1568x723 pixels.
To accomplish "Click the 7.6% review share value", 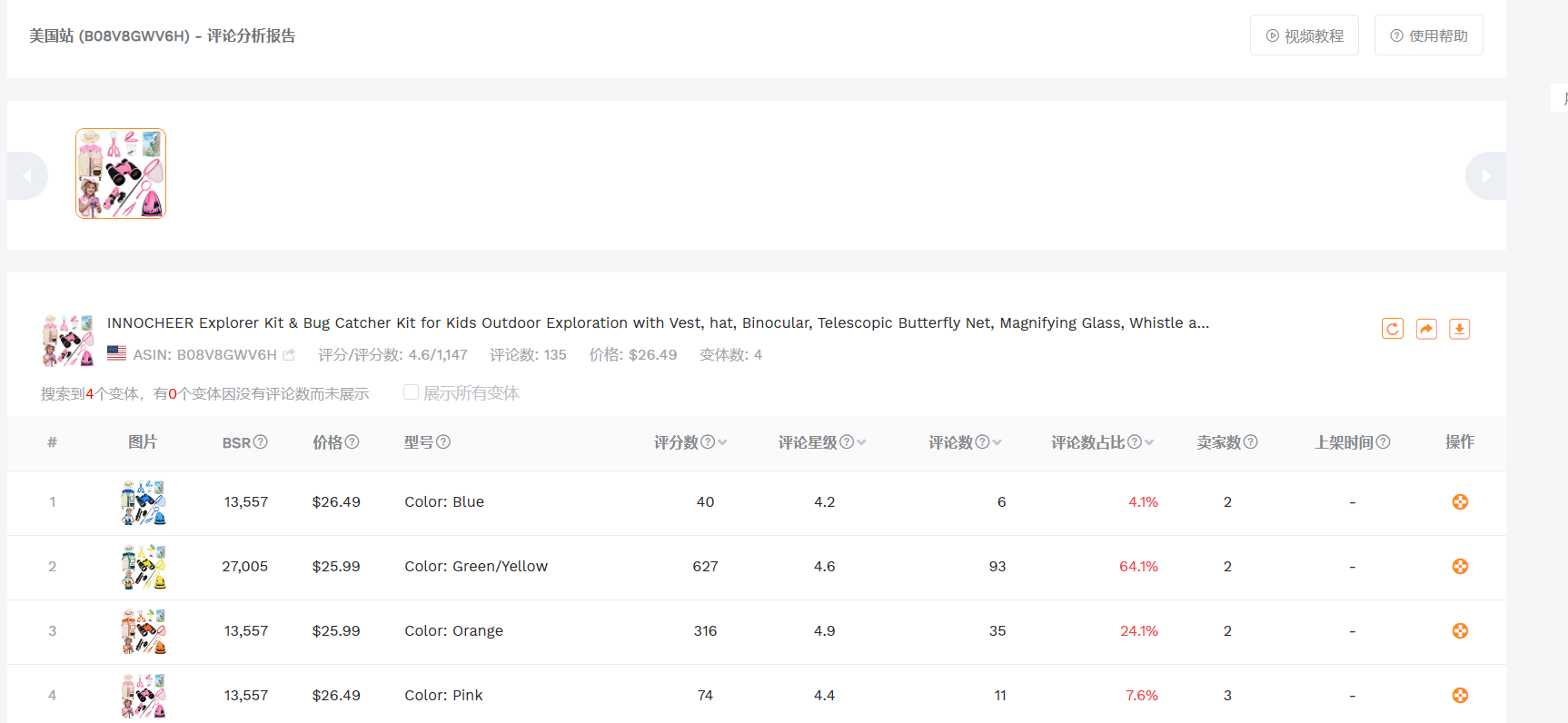I will [x=1142, y=696].
